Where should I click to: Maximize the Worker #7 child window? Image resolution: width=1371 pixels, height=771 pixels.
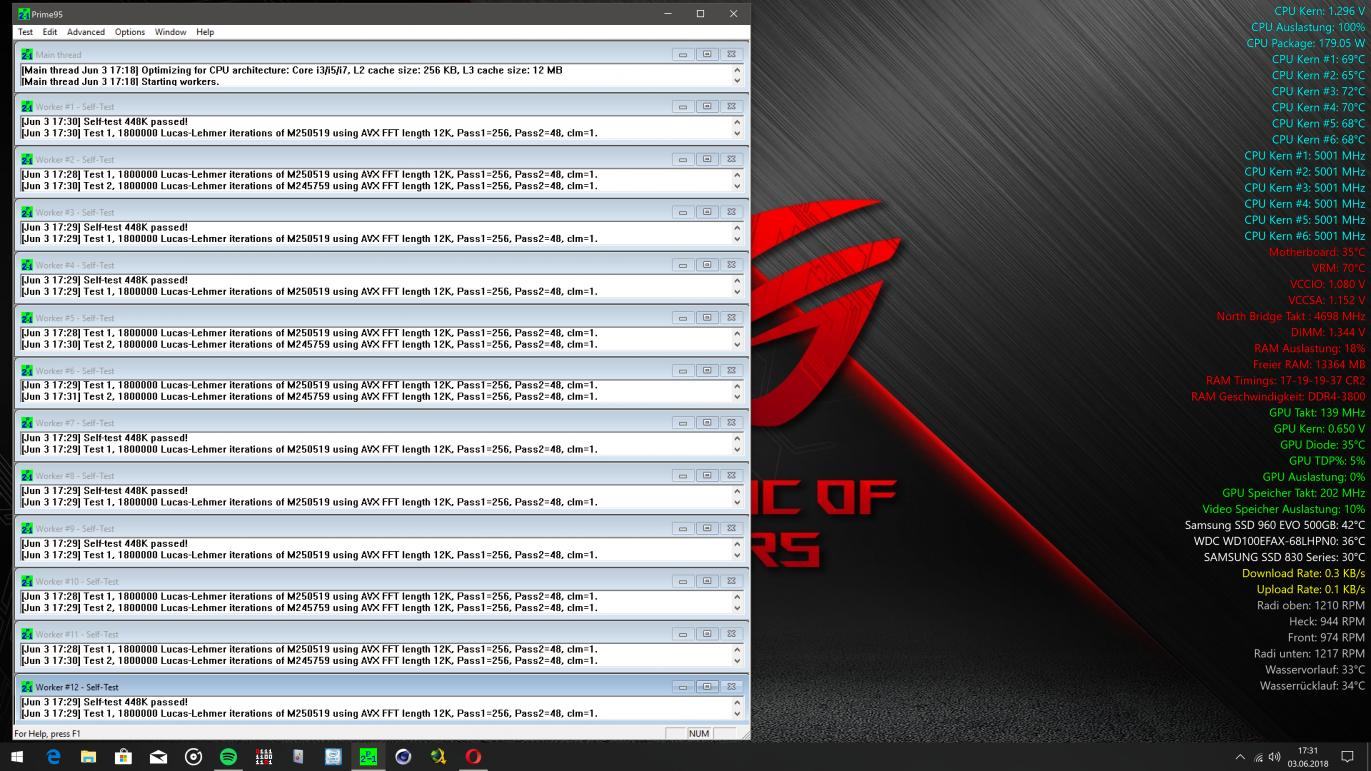coord(707,422)
